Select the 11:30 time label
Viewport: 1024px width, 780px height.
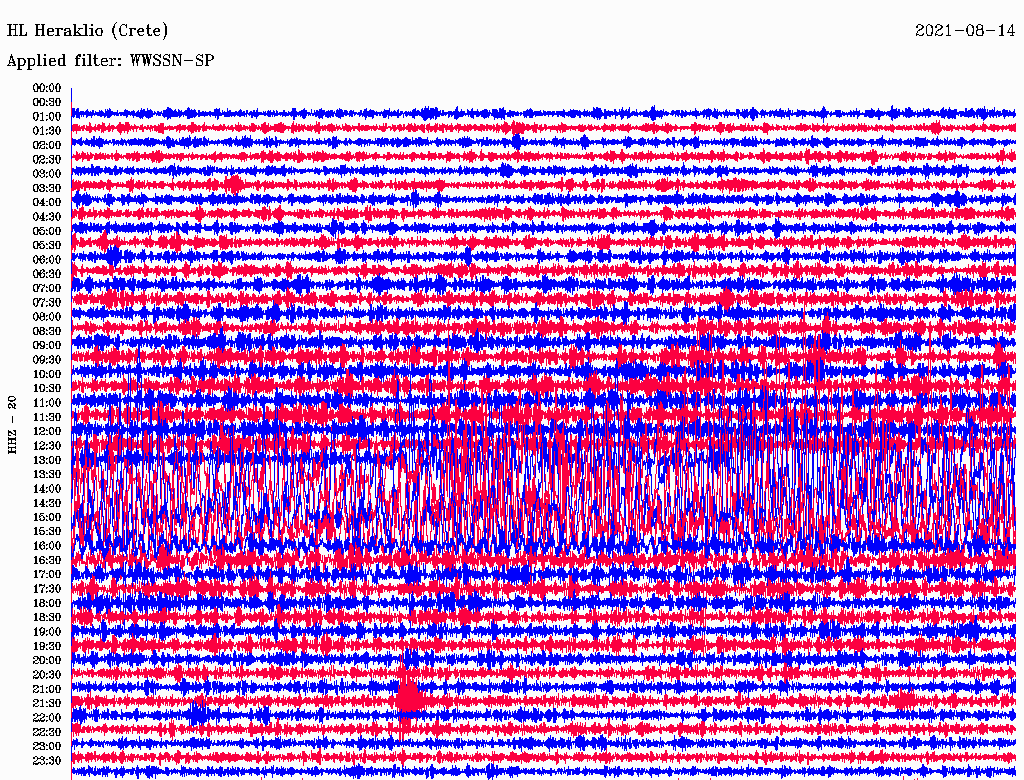[x=47, y=417]
